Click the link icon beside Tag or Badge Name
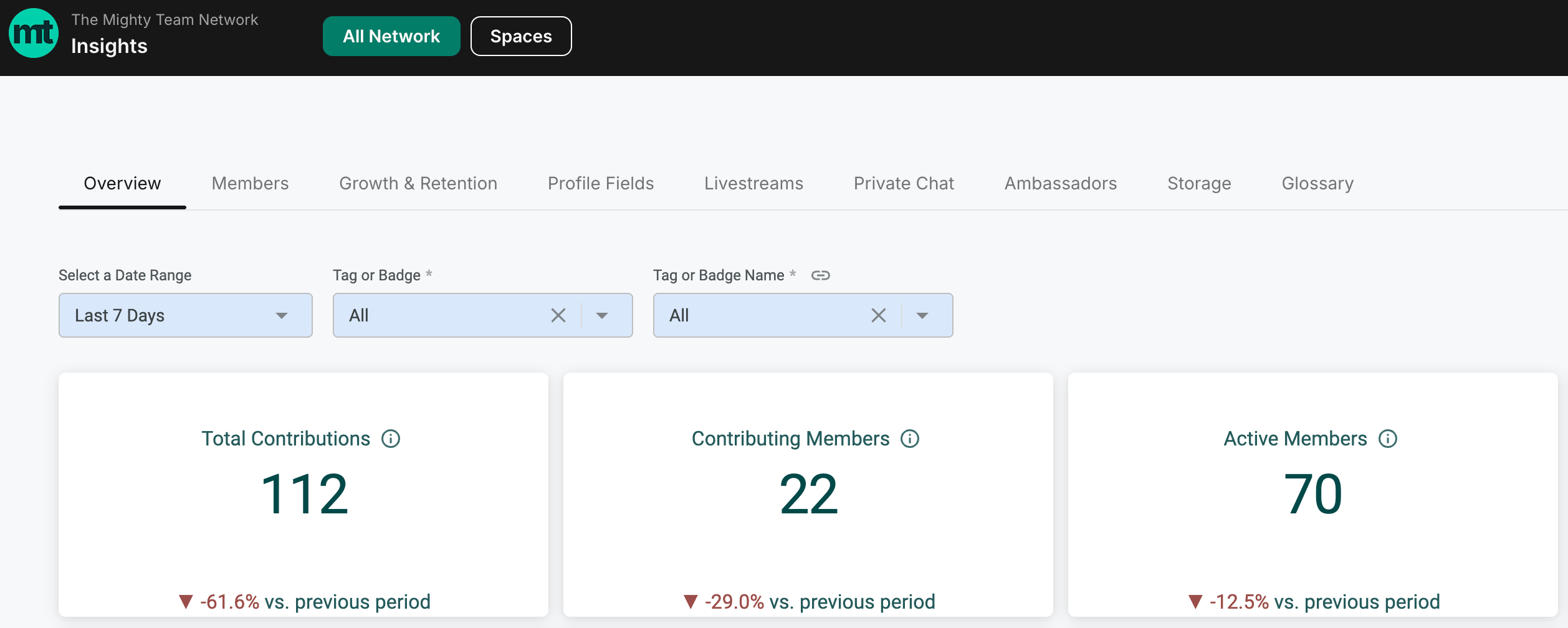The image size is (1568, 628). [x=820, y=275]
